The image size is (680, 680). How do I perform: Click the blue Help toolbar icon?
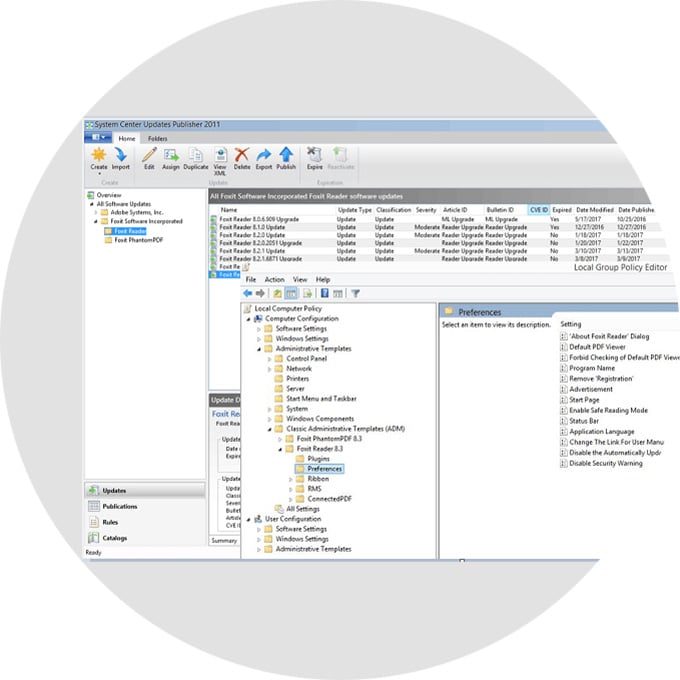tap(324, 294)
